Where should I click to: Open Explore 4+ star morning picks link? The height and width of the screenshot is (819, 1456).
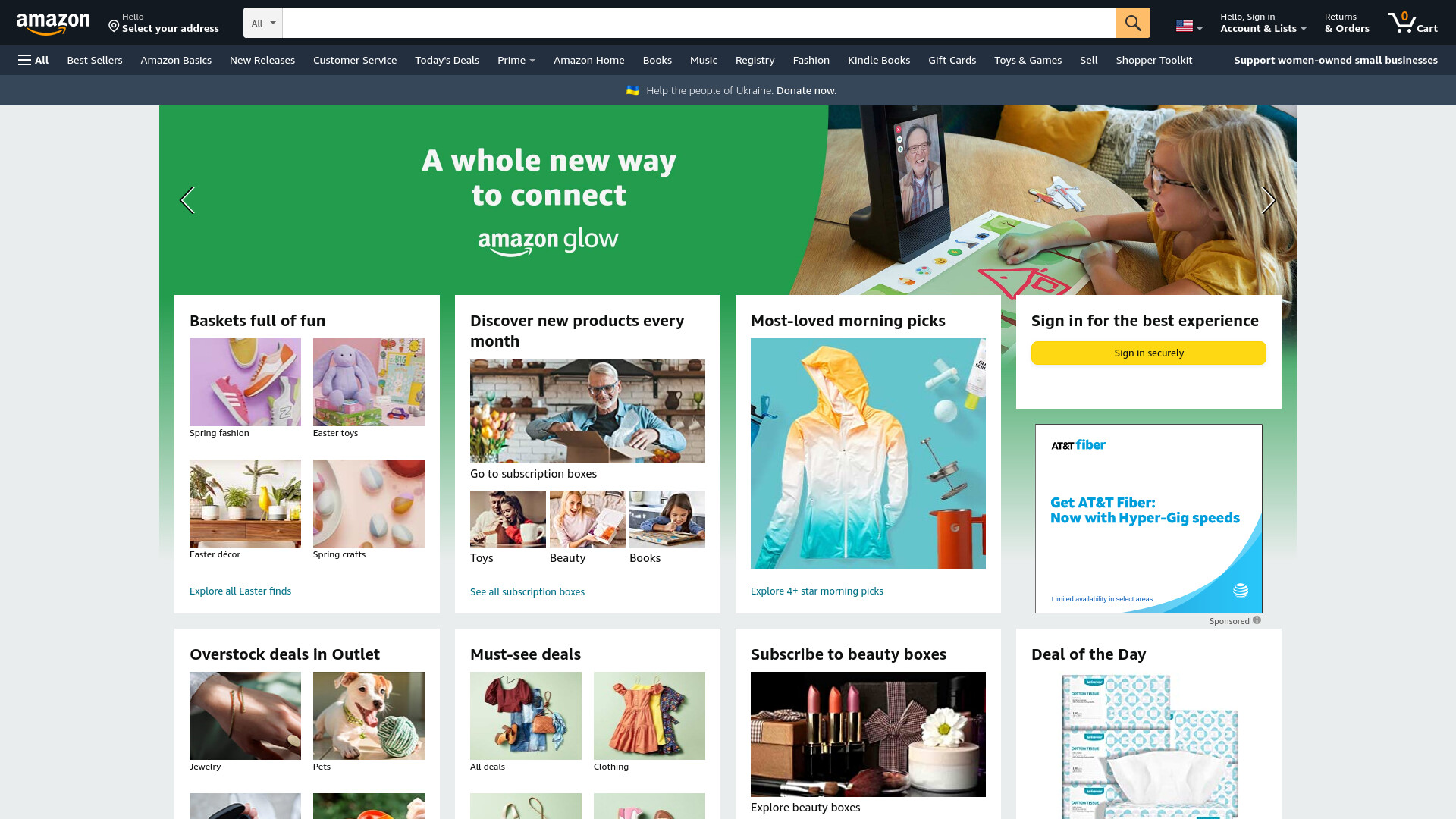click(817, 591)
